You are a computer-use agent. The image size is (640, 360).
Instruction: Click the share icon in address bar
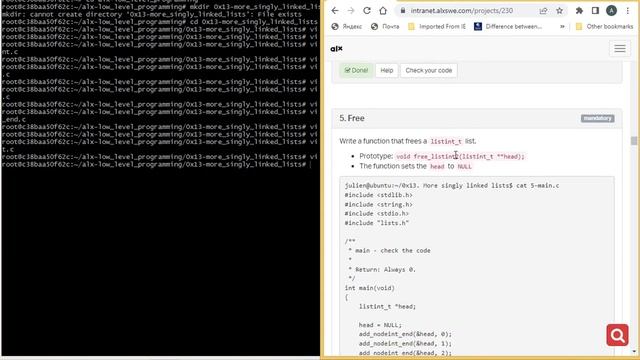[x=543, y=11]
